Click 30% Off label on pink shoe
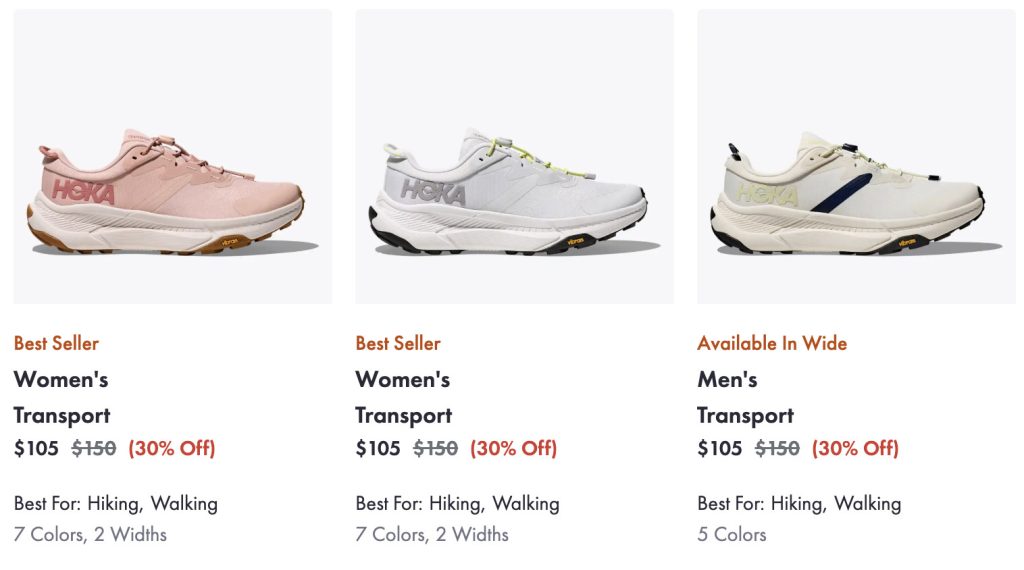 pos(172,448)
